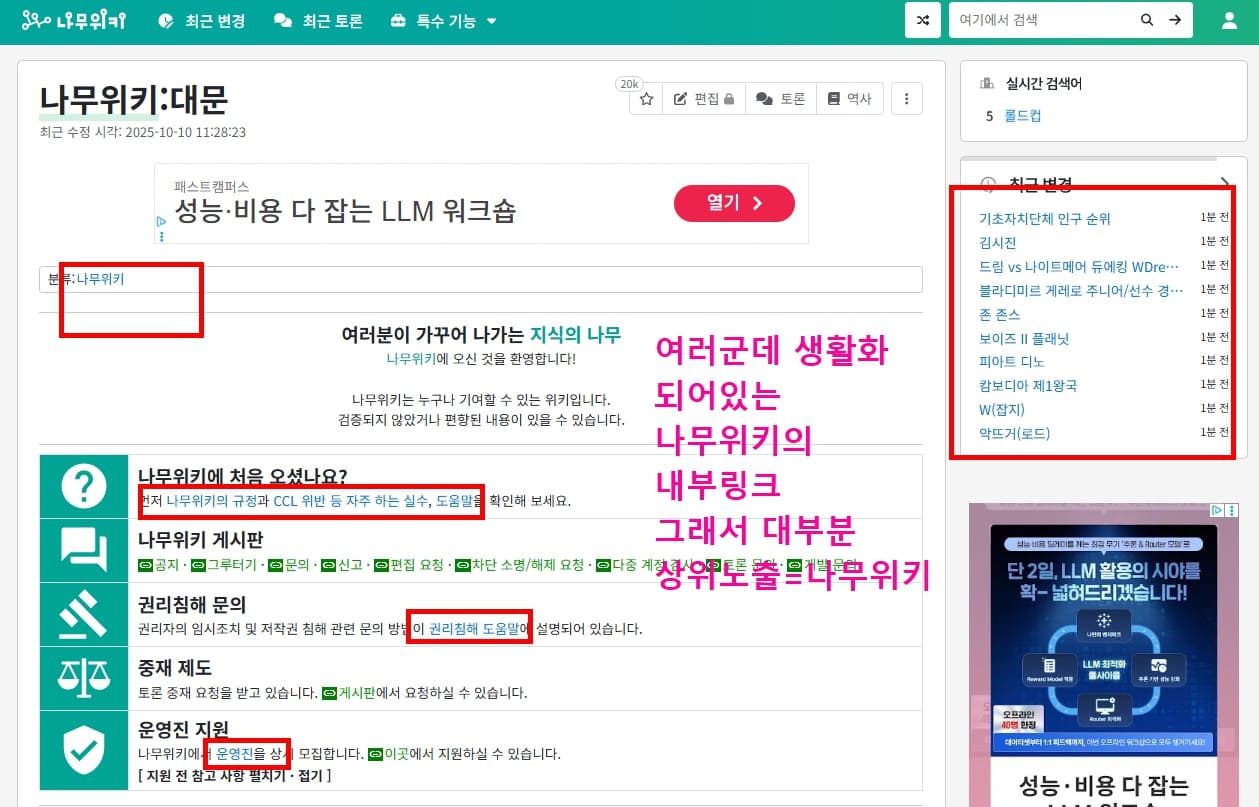The height and width of the screenshot is (807, 1259).
Task: Open the 역사 button
Action: 850,99
